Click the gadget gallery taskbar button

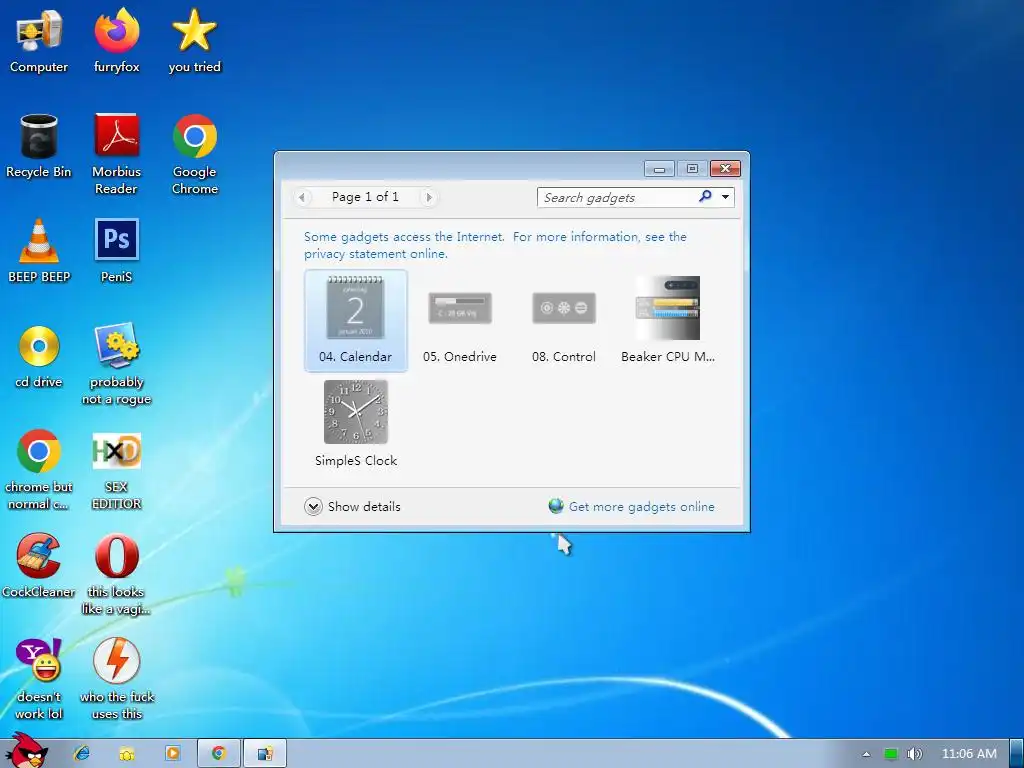coord(265,754)
